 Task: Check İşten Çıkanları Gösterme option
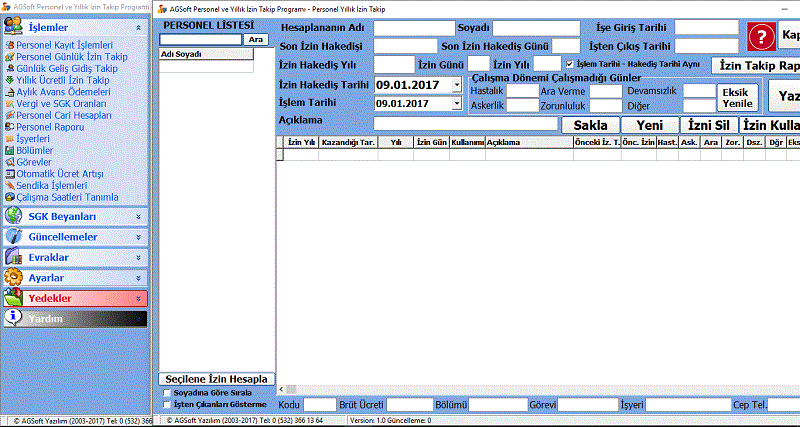point(166,405)
